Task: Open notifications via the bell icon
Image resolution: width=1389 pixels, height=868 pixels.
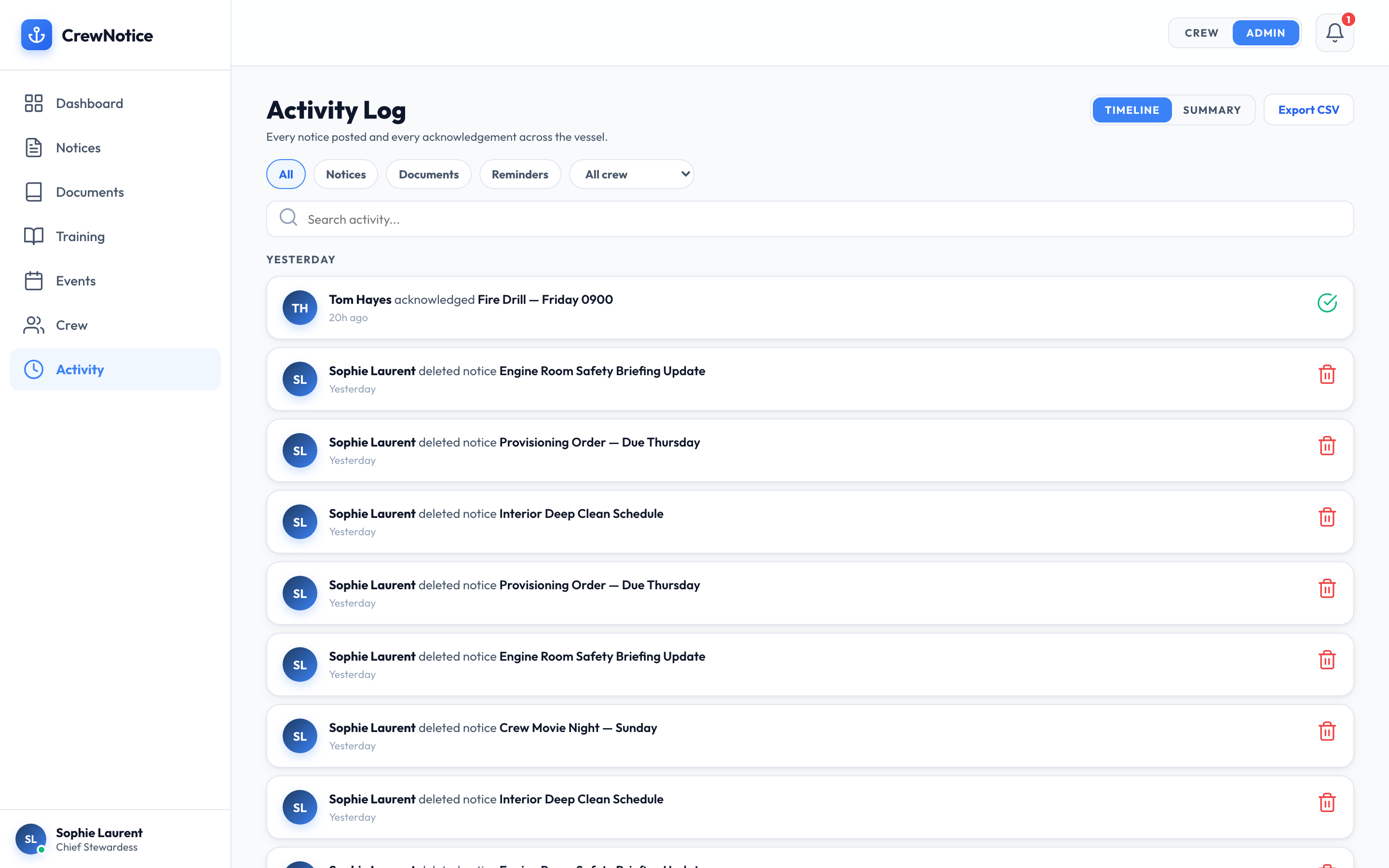Action: tap(1334, 33)
